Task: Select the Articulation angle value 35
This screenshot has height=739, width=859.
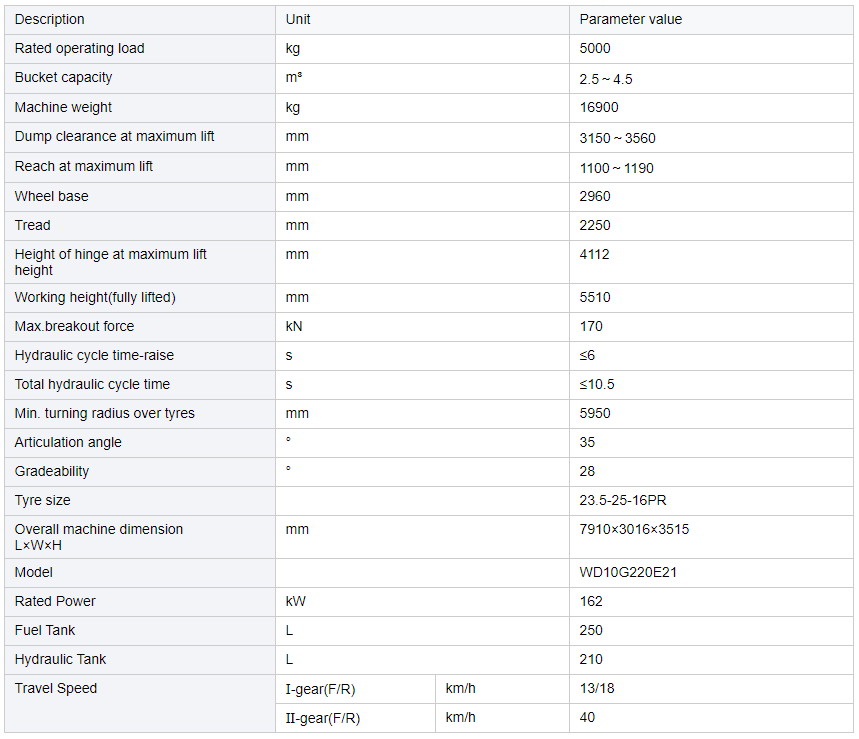Action: click(587, 442)
